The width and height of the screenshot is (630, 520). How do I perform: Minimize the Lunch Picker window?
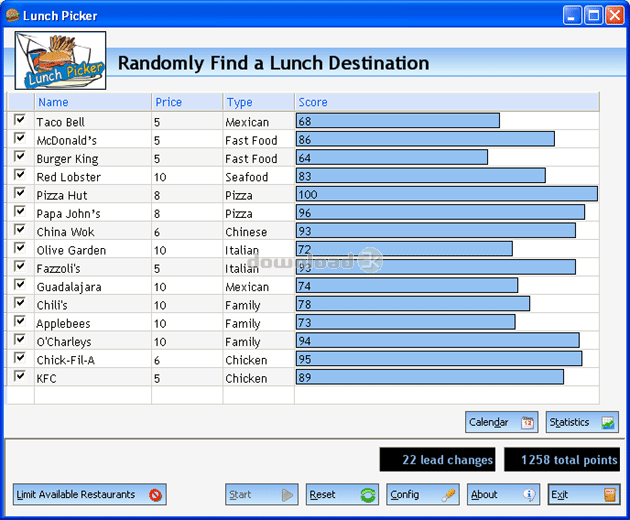pos(572,16)
